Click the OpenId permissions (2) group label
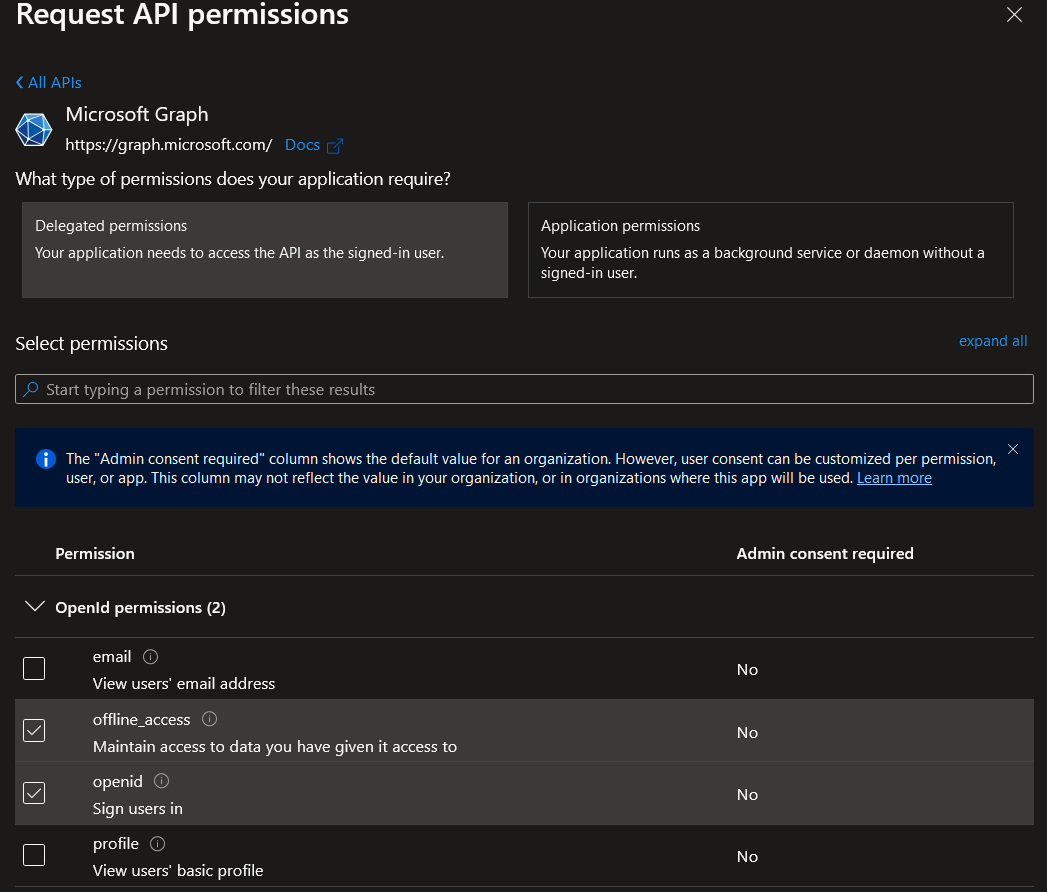Viewport: 1047px width, 892px height. click(x=140, y=608)
